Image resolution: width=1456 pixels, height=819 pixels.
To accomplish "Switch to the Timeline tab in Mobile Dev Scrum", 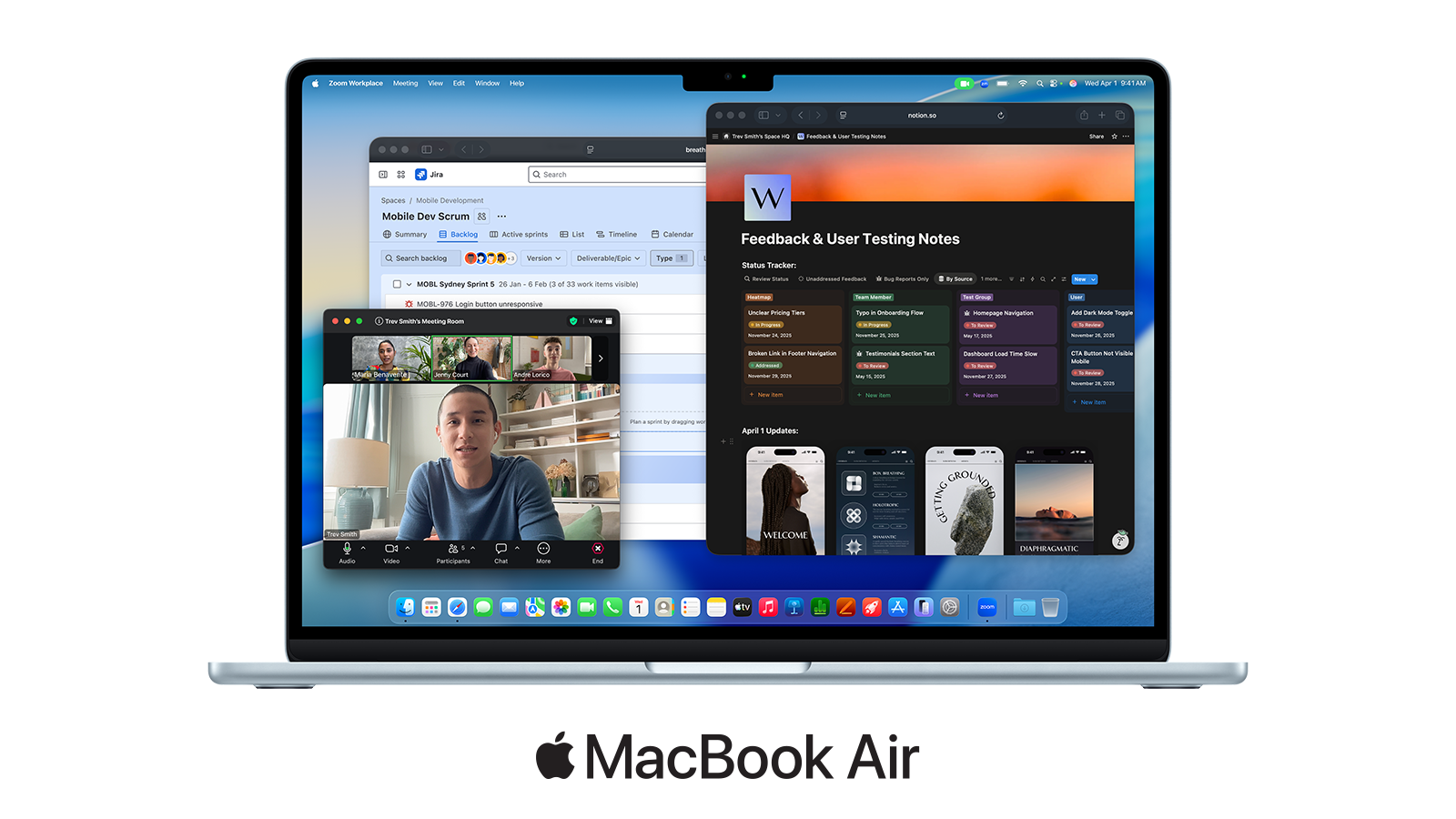I will tap(622, 234).
